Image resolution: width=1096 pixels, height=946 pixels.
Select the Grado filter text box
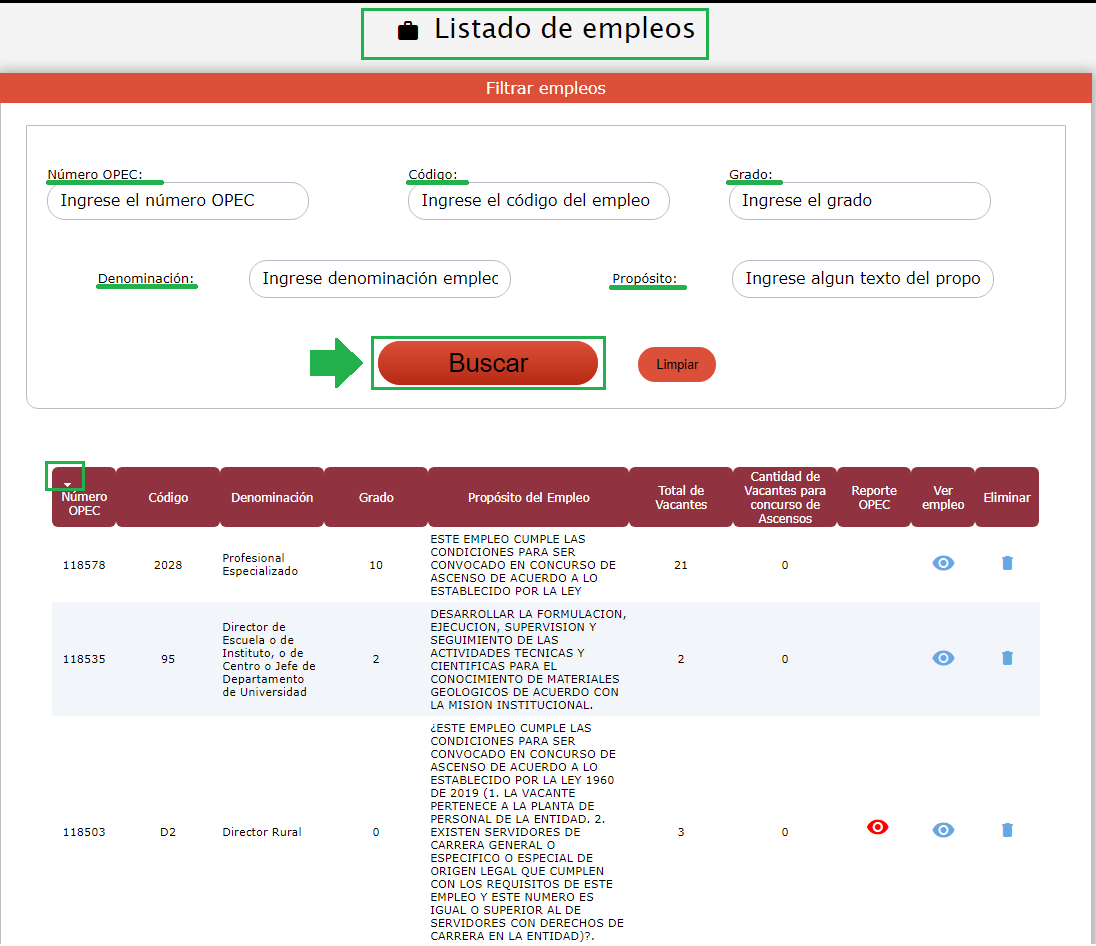point(859,201)
